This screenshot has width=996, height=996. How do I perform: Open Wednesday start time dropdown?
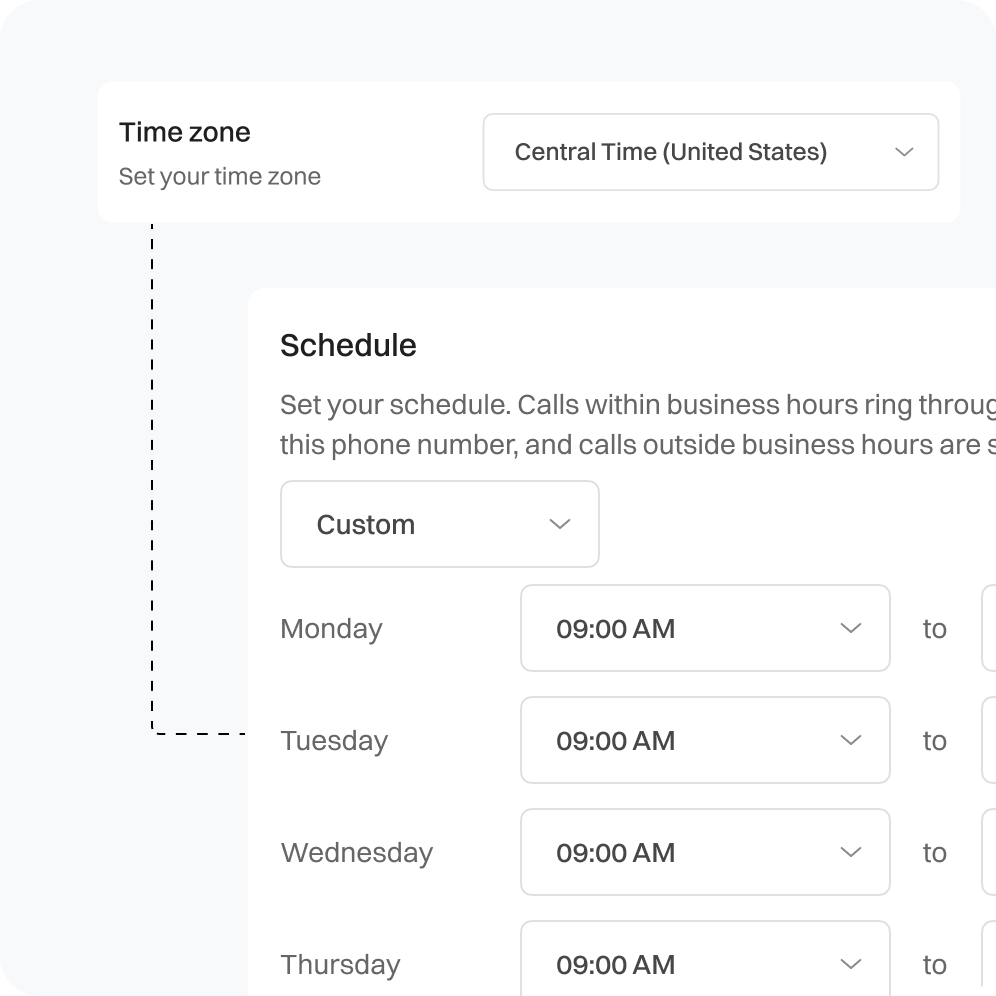[x=704, y=852]
